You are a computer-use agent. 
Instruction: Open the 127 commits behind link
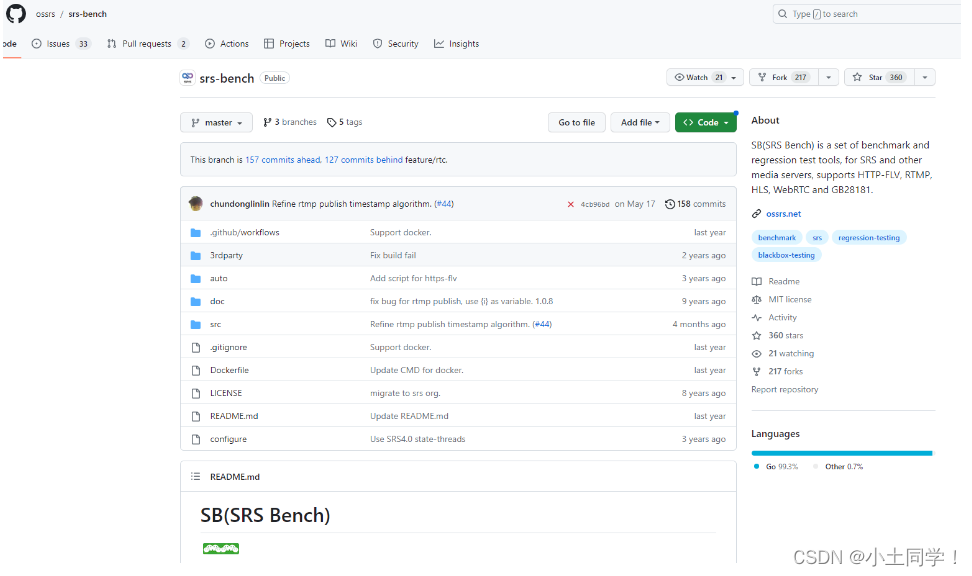(x=364, y=160)
